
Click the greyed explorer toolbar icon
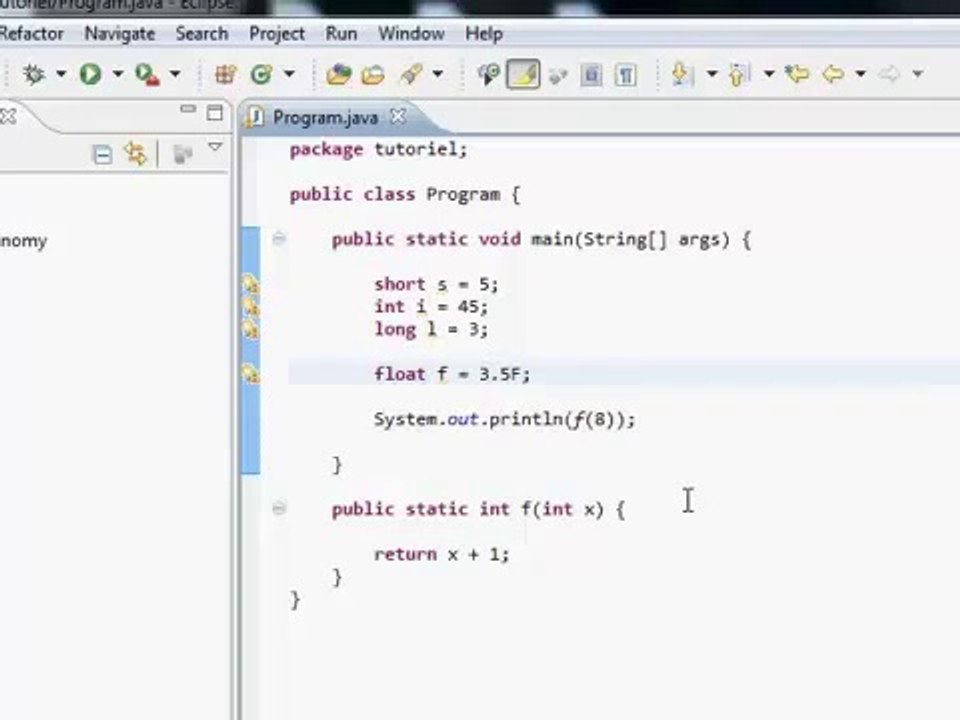coord(182,154)
